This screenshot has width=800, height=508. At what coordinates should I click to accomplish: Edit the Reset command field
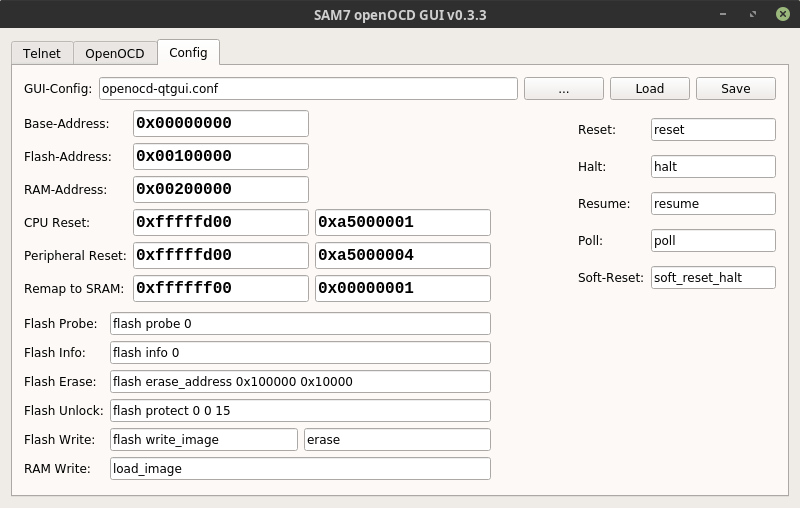click(x=713, y=130)
